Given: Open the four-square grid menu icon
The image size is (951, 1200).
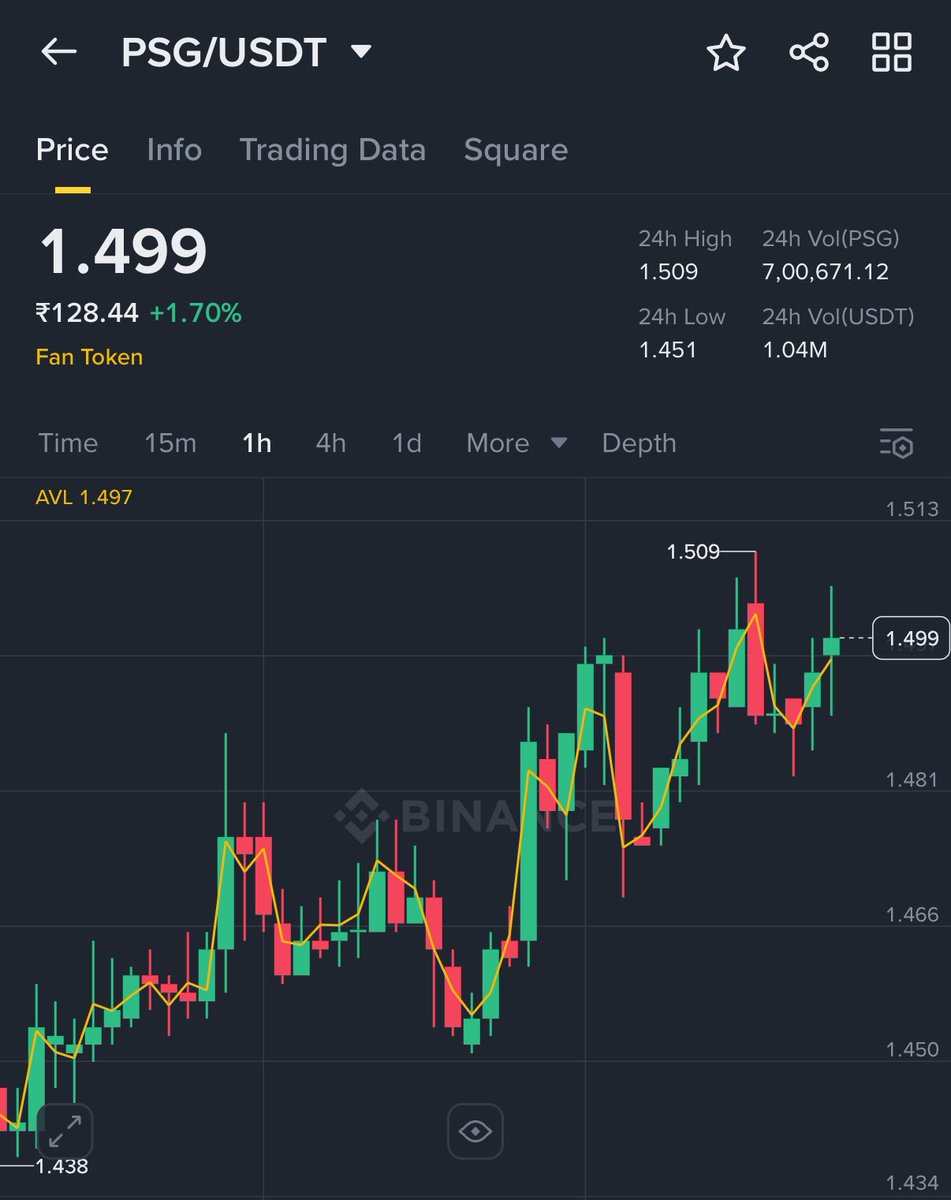Looking at the screenshot, I should tap(891, 52).
